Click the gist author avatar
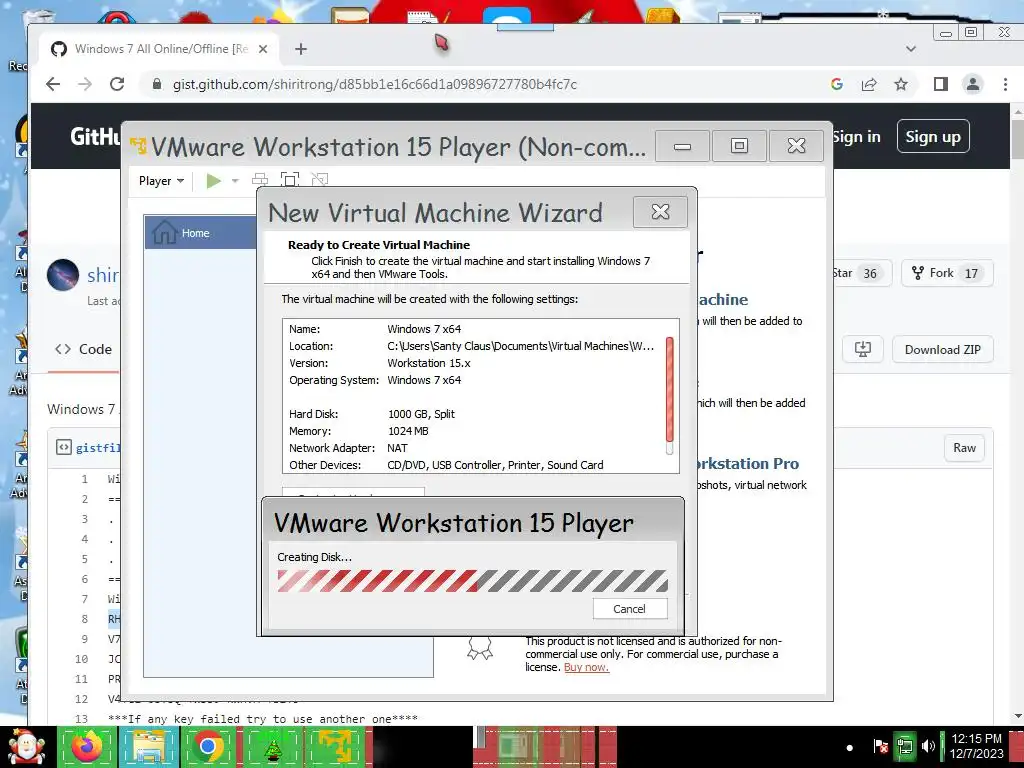1024x768 pixels. click(x=63, y=274)
